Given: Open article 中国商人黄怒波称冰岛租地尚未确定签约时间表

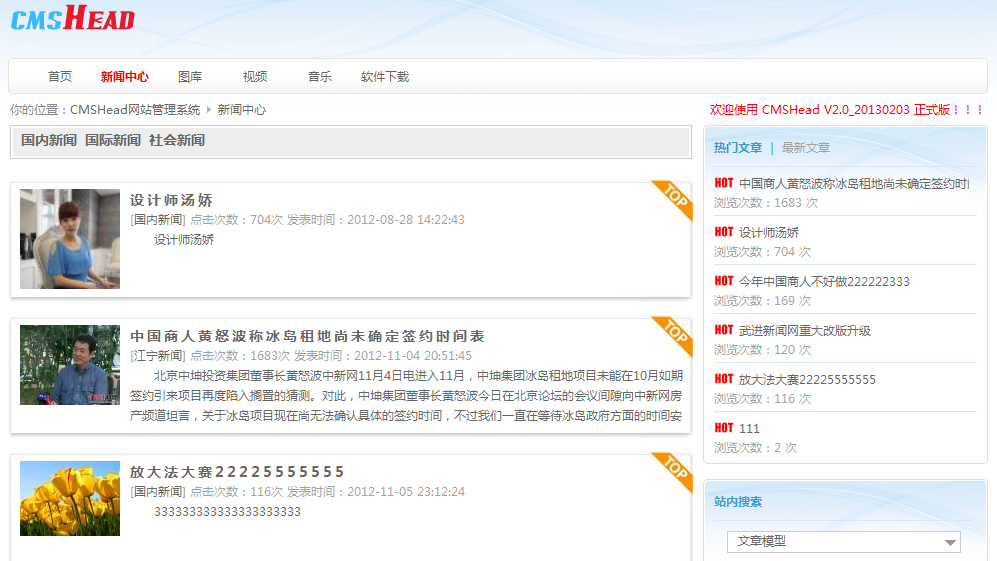Looking at the screenshot, I should [307, 336].
